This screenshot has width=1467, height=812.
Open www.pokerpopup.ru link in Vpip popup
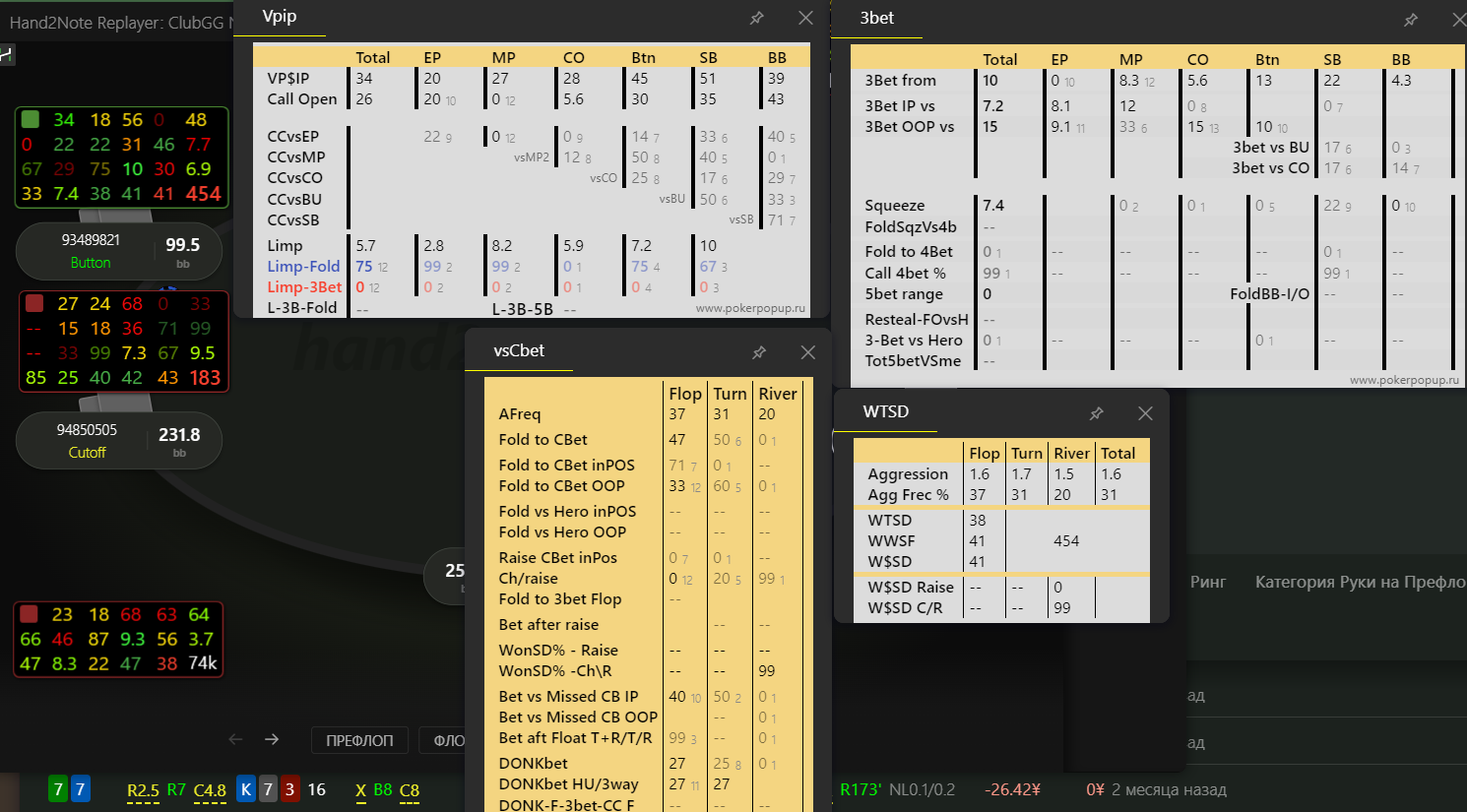[750, 308]
